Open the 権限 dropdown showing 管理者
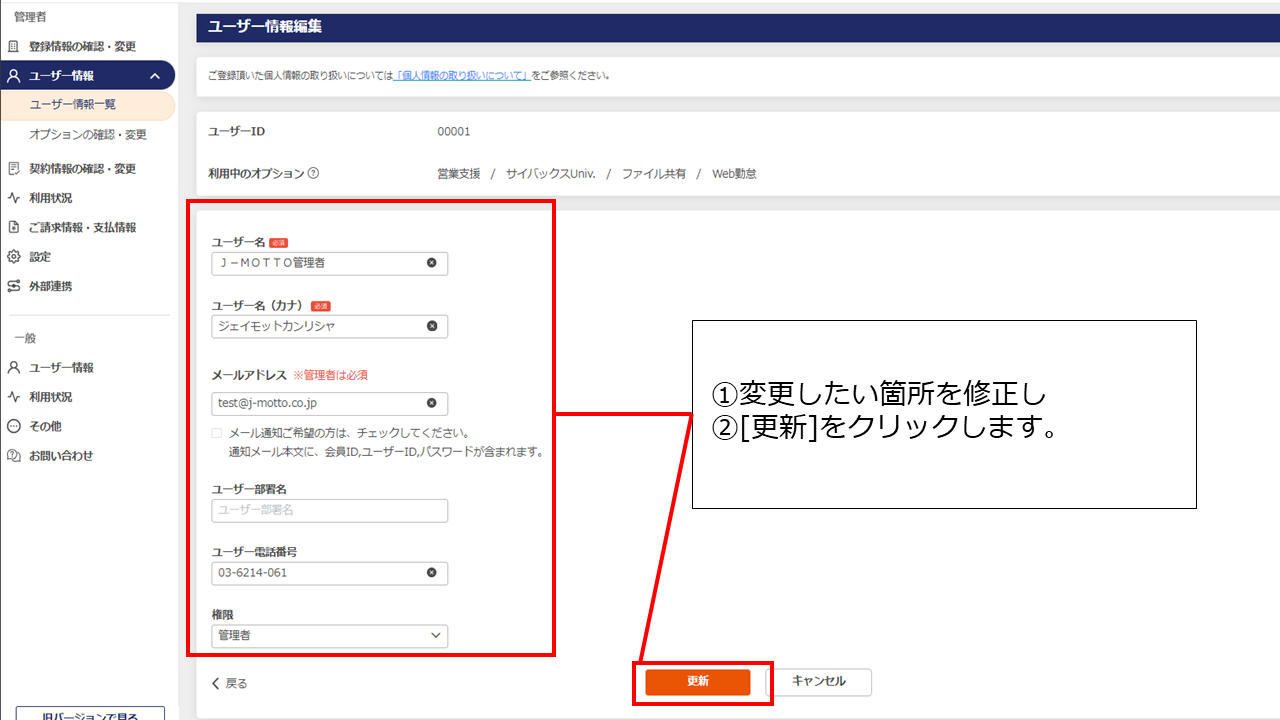The height and width of the screenshot is (720, 1280). pos(330,635)
